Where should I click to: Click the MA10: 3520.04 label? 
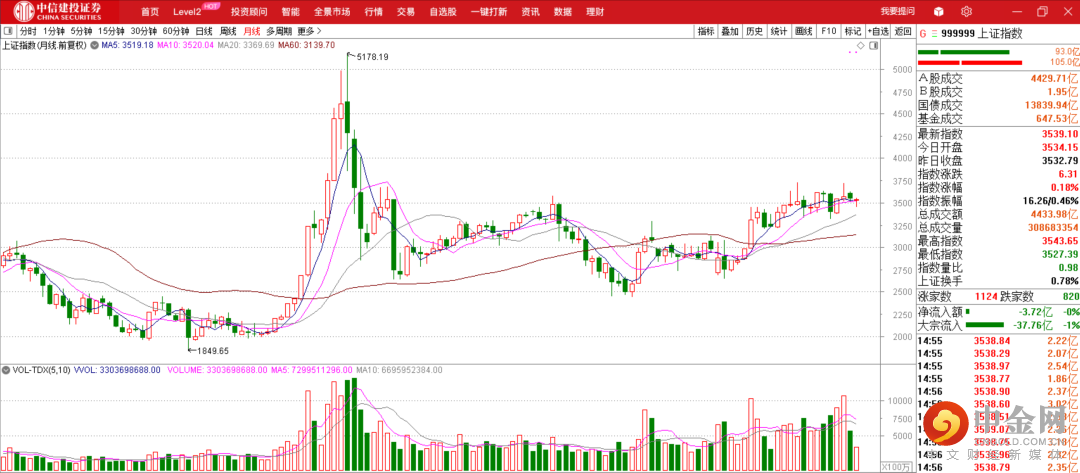click(185, 45)
